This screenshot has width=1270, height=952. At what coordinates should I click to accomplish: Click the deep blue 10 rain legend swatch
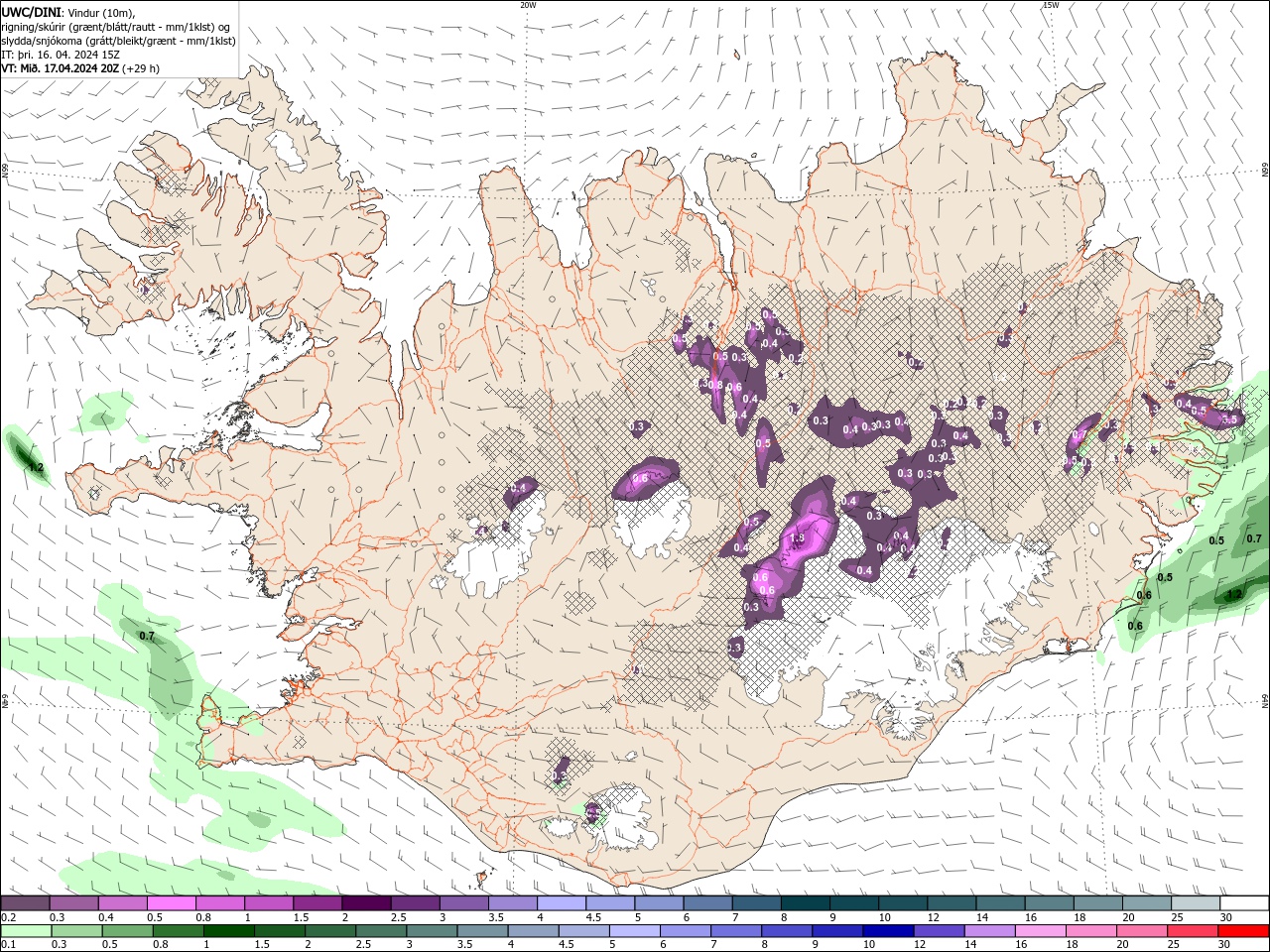pyautogui.click(x=887, y=931)
